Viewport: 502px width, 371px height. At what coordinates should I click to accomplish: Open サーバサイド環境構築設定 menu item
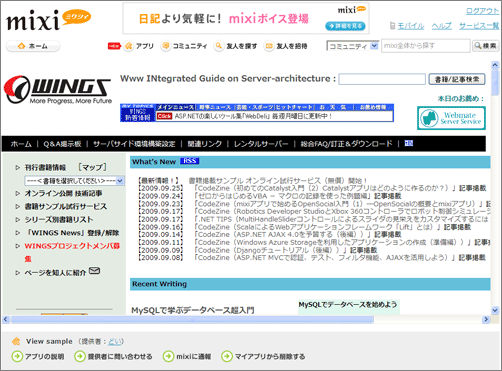point(134,144)
